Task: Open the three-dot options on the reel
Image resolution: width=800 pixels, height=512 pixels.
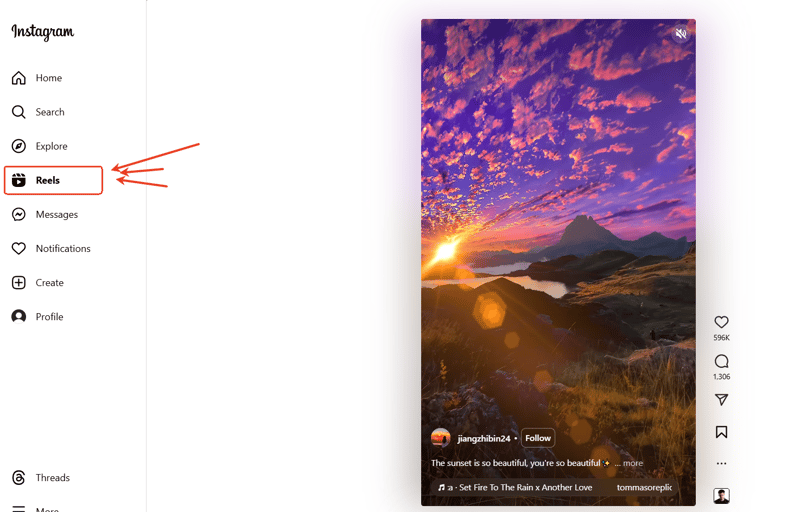Action: tap(721, 464)
